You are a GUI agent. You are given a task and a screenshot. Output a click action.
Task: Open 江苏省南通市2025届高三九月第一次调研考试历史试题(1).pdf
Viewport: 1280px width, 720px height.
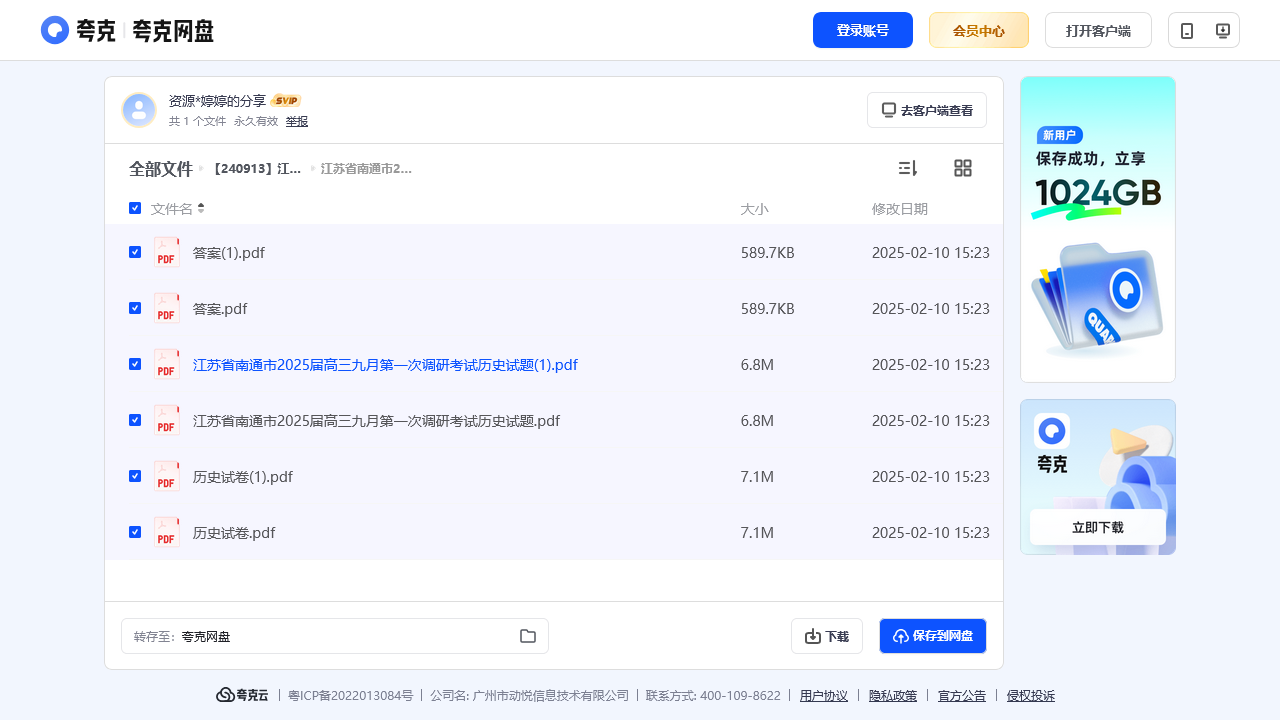point(385,365)
